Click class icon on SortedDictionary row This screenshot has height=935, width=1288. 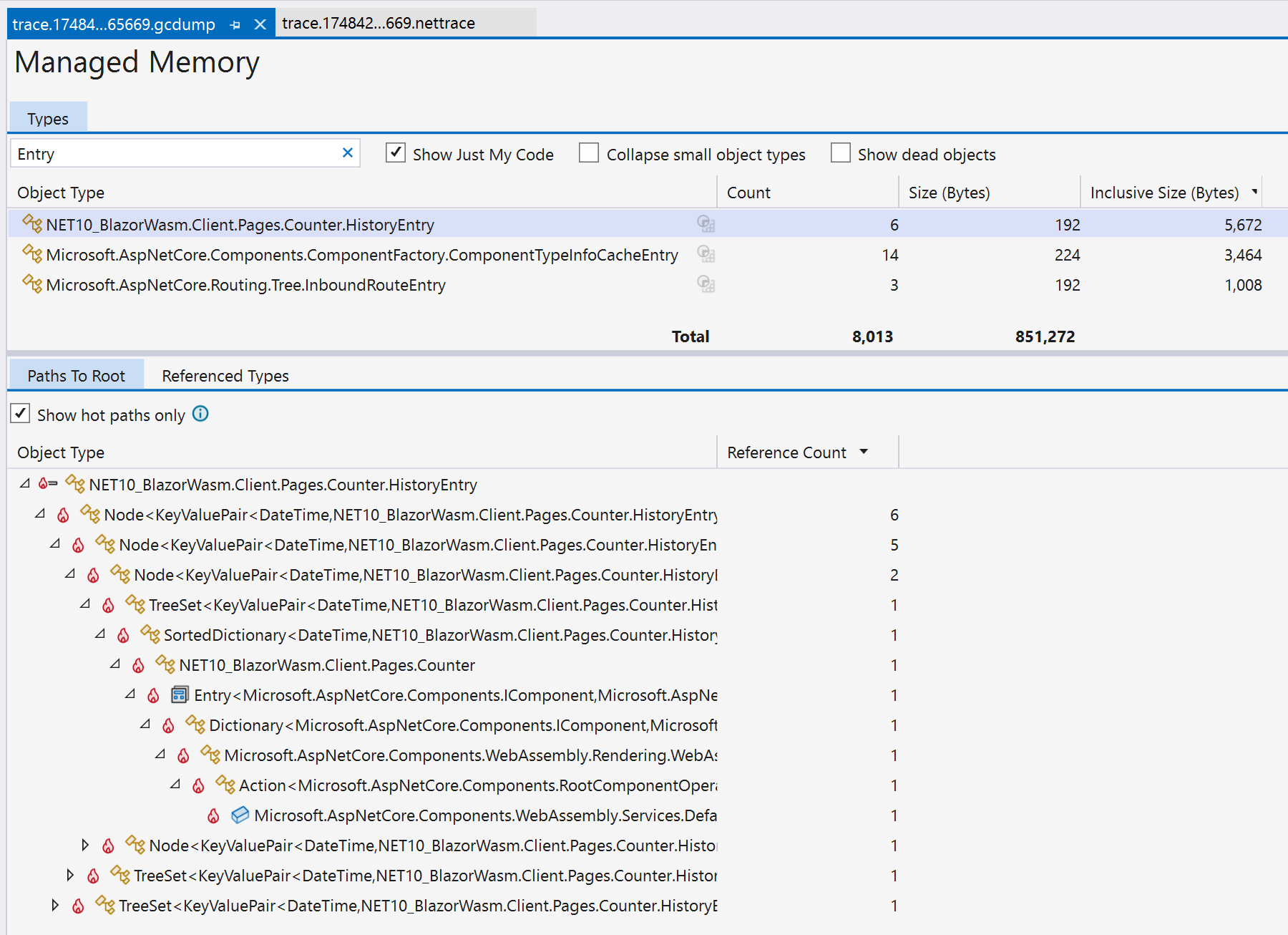[150, 634]
